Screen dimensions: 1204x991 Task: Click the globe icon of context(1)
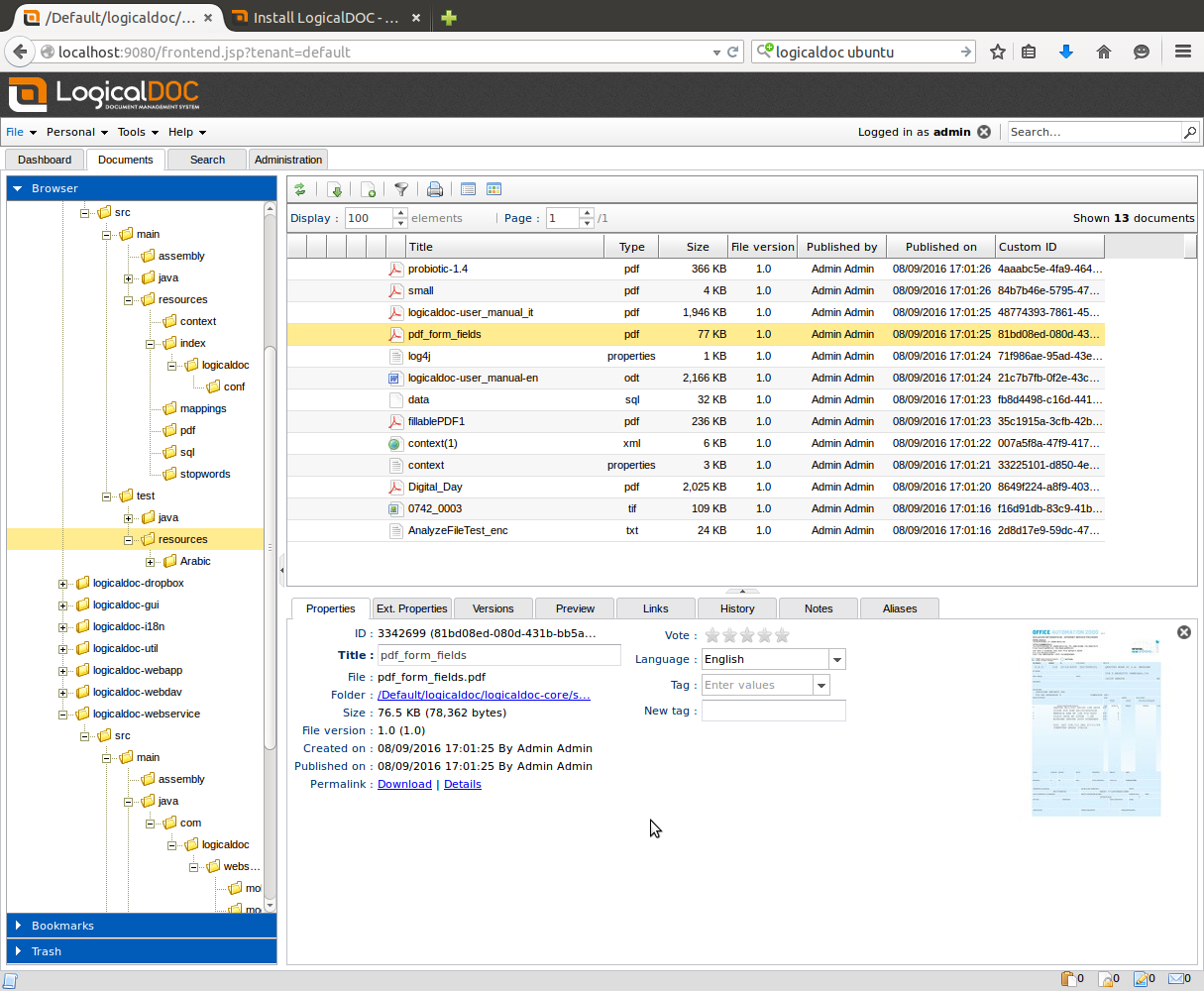click(395, 443)
